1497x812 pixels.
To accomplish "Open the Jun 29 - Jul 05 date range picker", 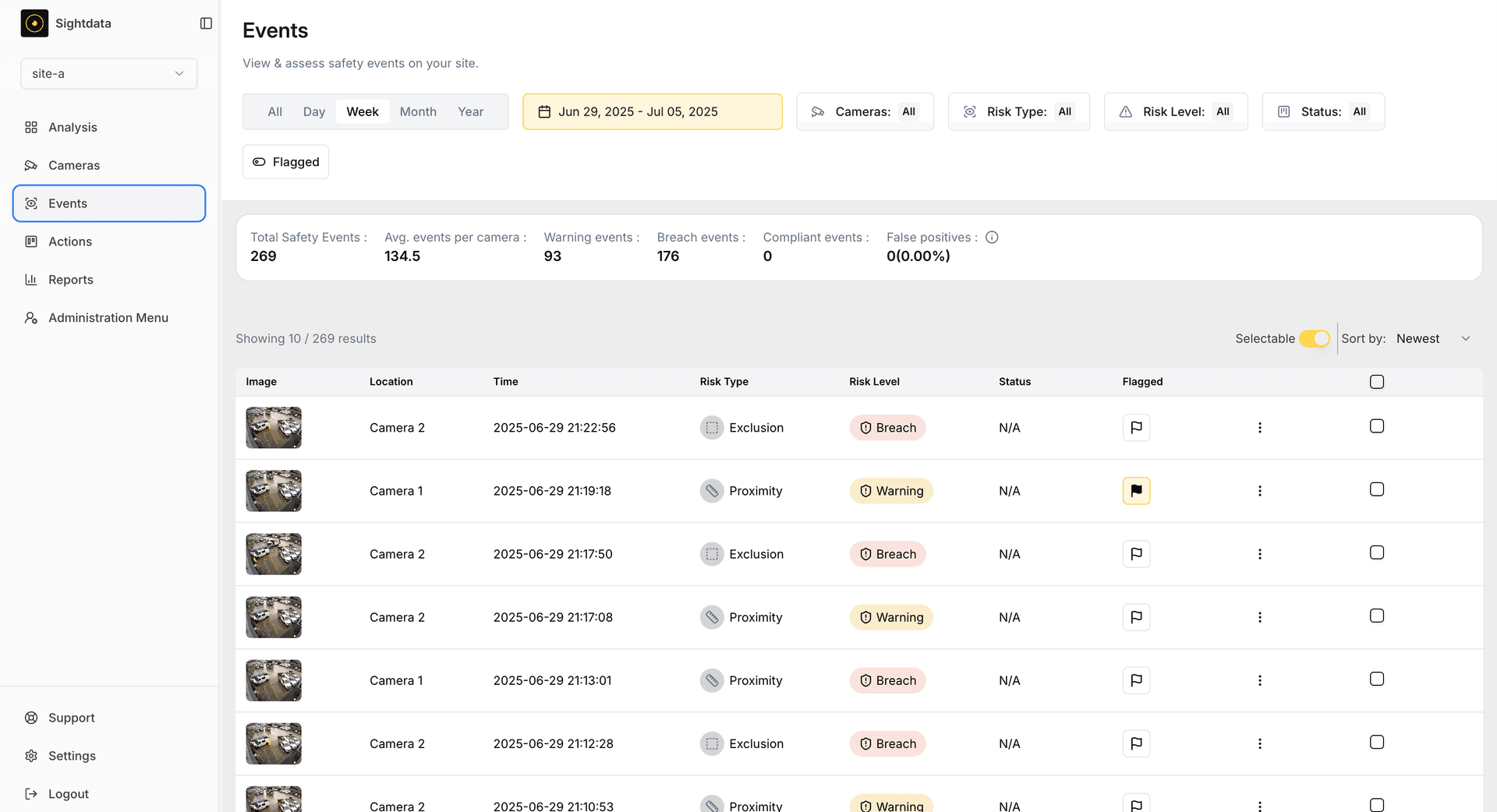I will 652,111.
